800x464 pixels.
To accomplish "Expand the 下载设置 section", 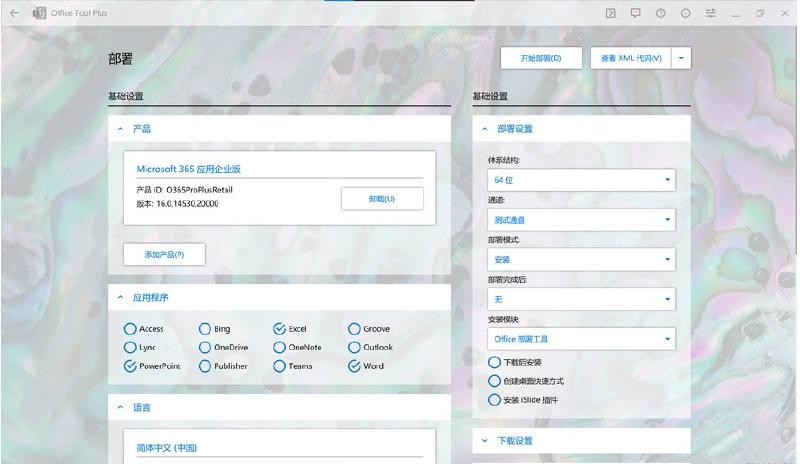I will tap(485, 441).
